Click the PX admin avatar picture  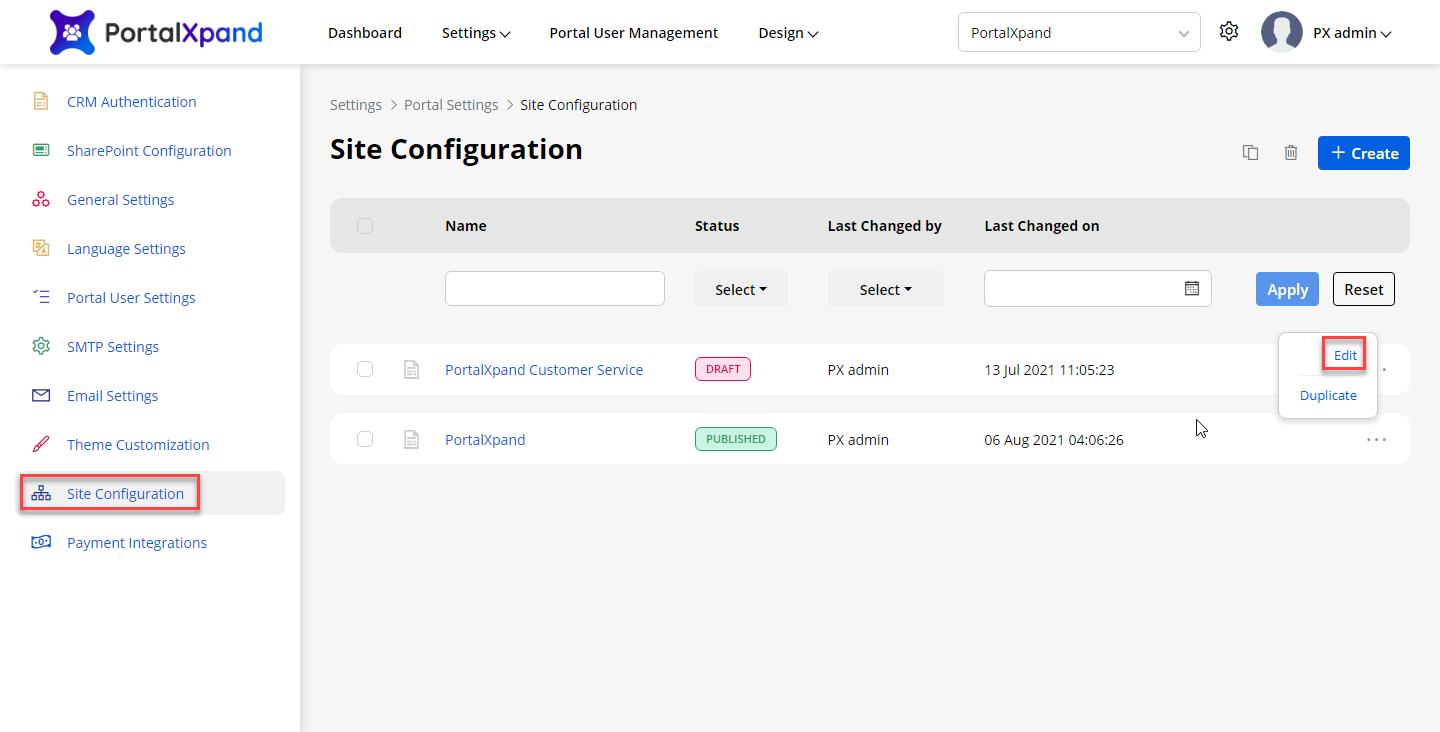(x=1281, y=32)
